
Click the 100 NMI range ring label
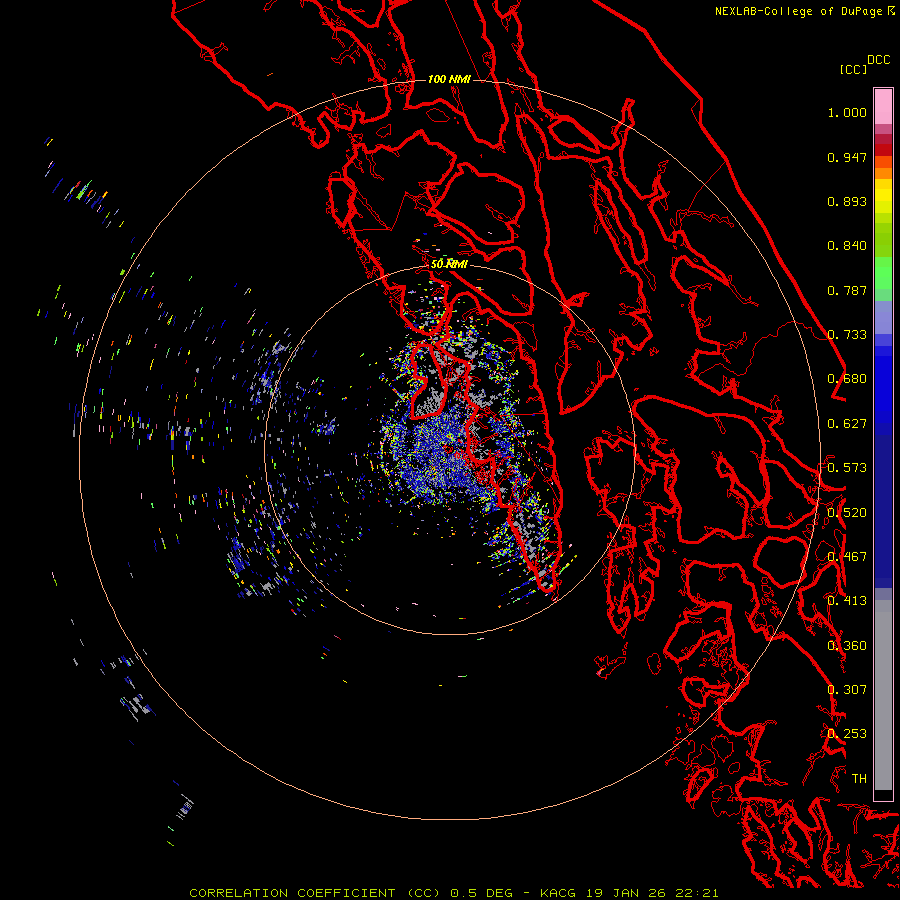pos(449,79)
